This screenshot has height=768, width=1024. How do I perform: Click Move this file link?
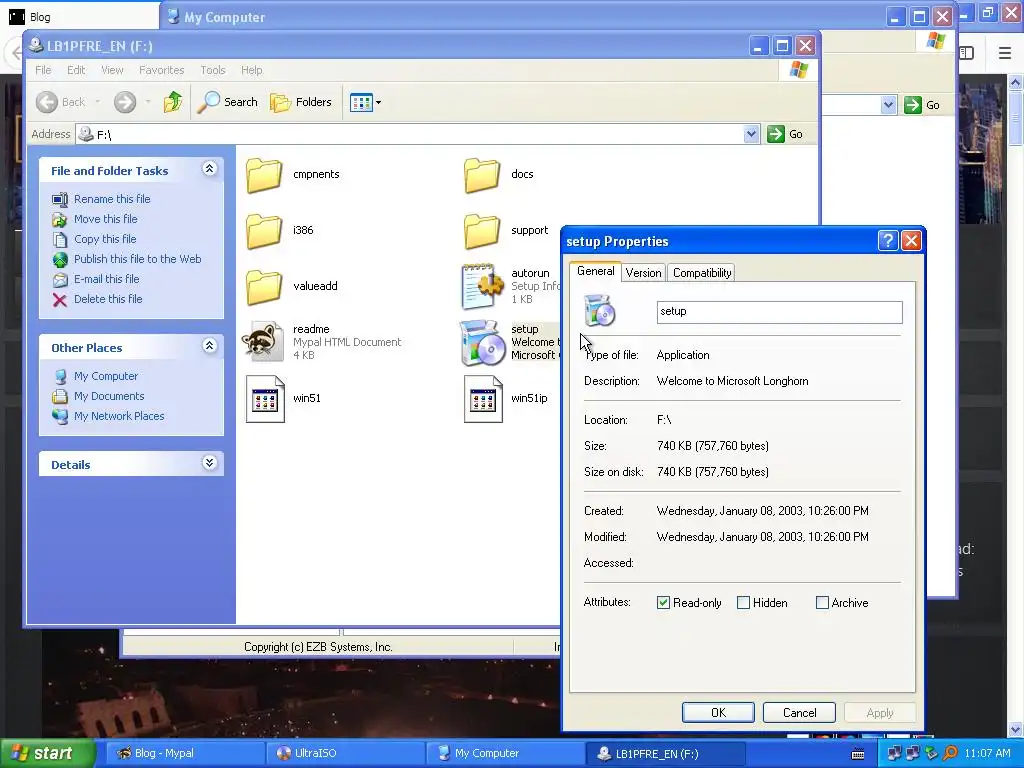(x=105, y=219)
